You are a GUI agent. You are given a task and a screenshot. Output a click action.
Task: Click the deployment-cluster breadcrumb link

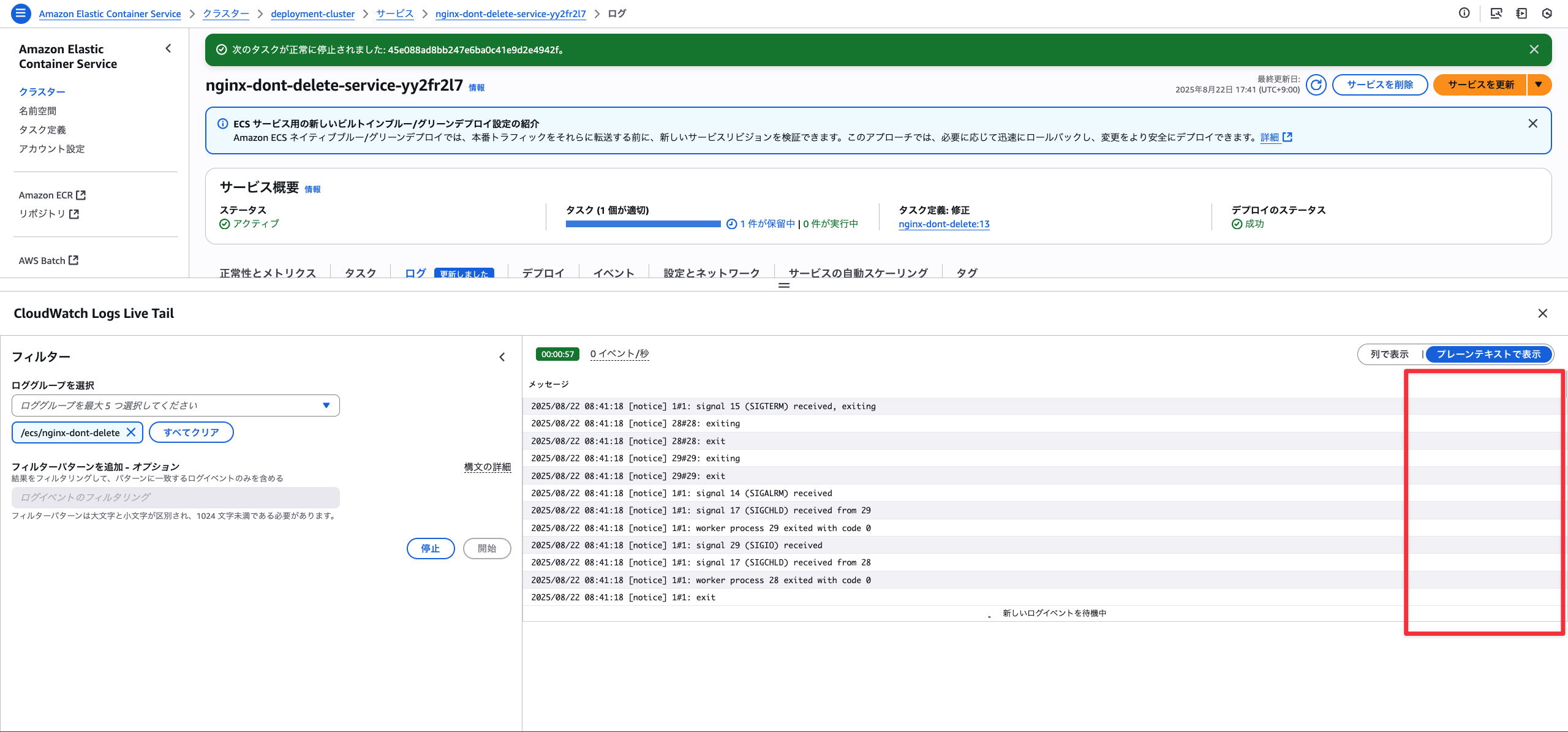point(313,13)
